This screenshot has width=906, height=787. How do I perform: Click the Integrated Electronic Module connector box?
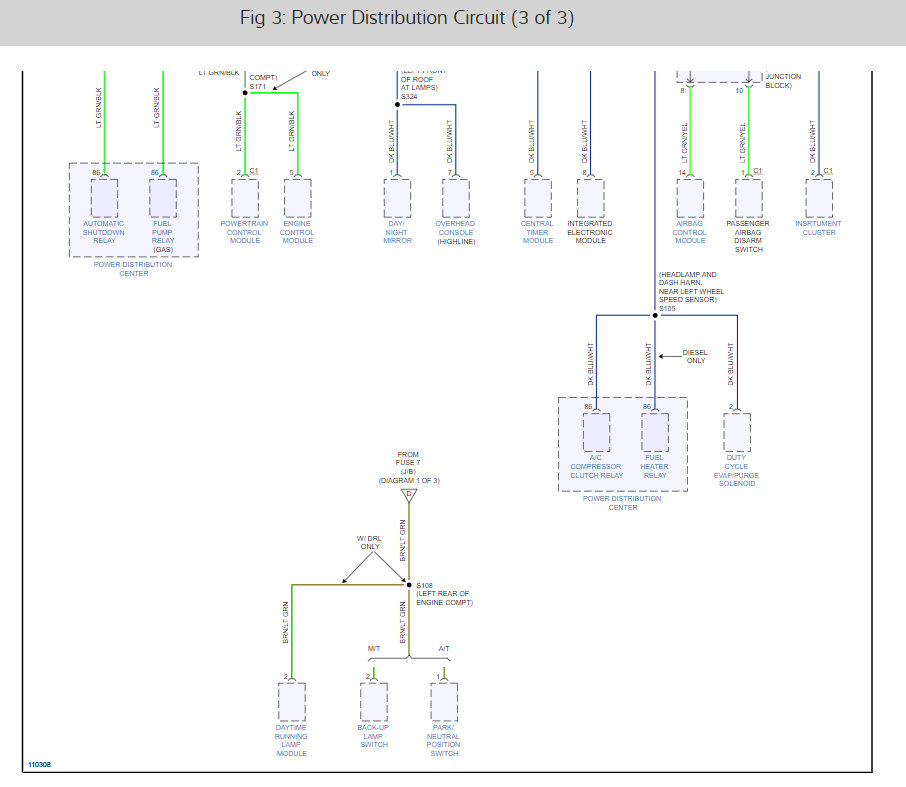(x=591, y=198)
